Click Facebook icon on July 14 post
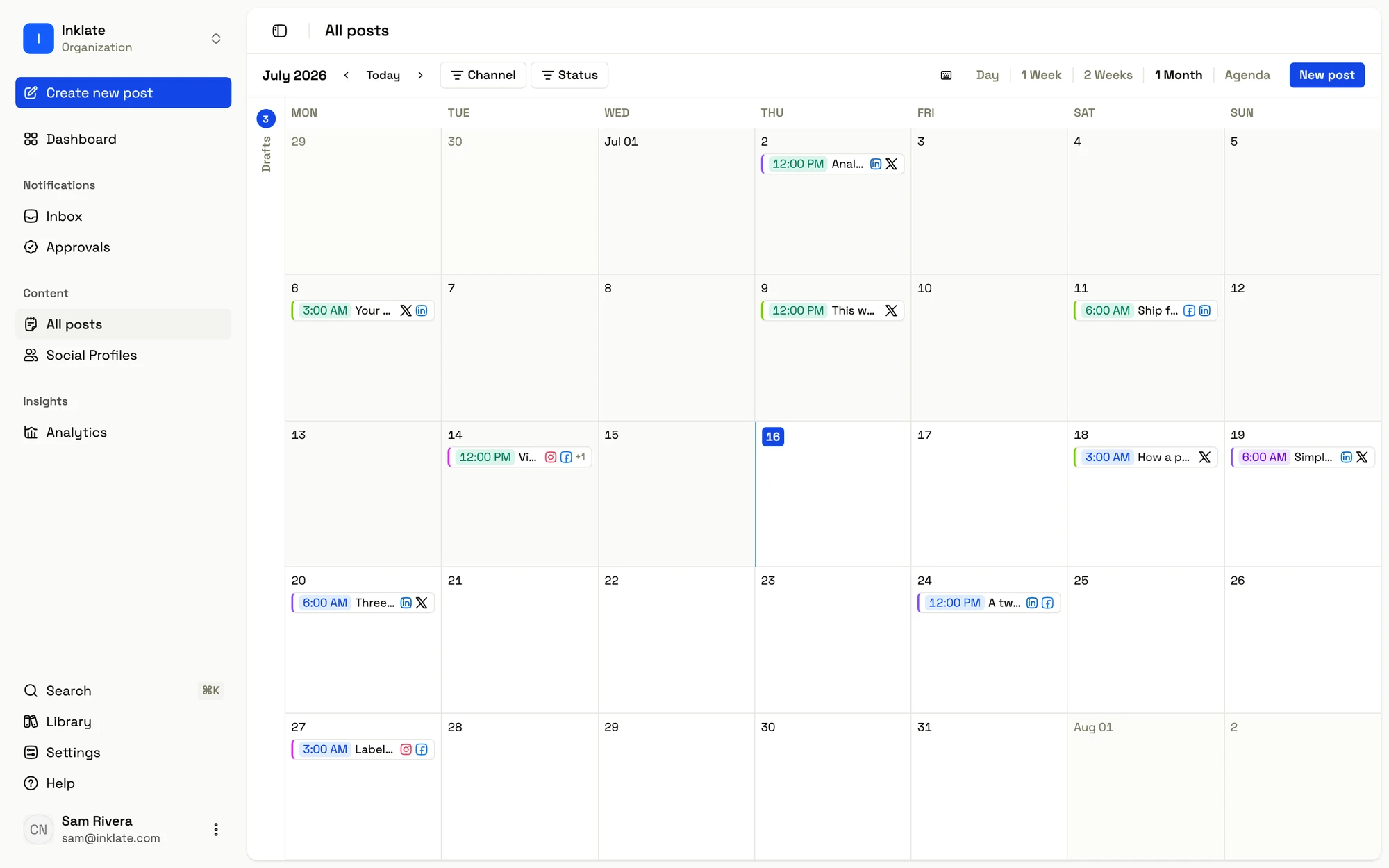 566,457
